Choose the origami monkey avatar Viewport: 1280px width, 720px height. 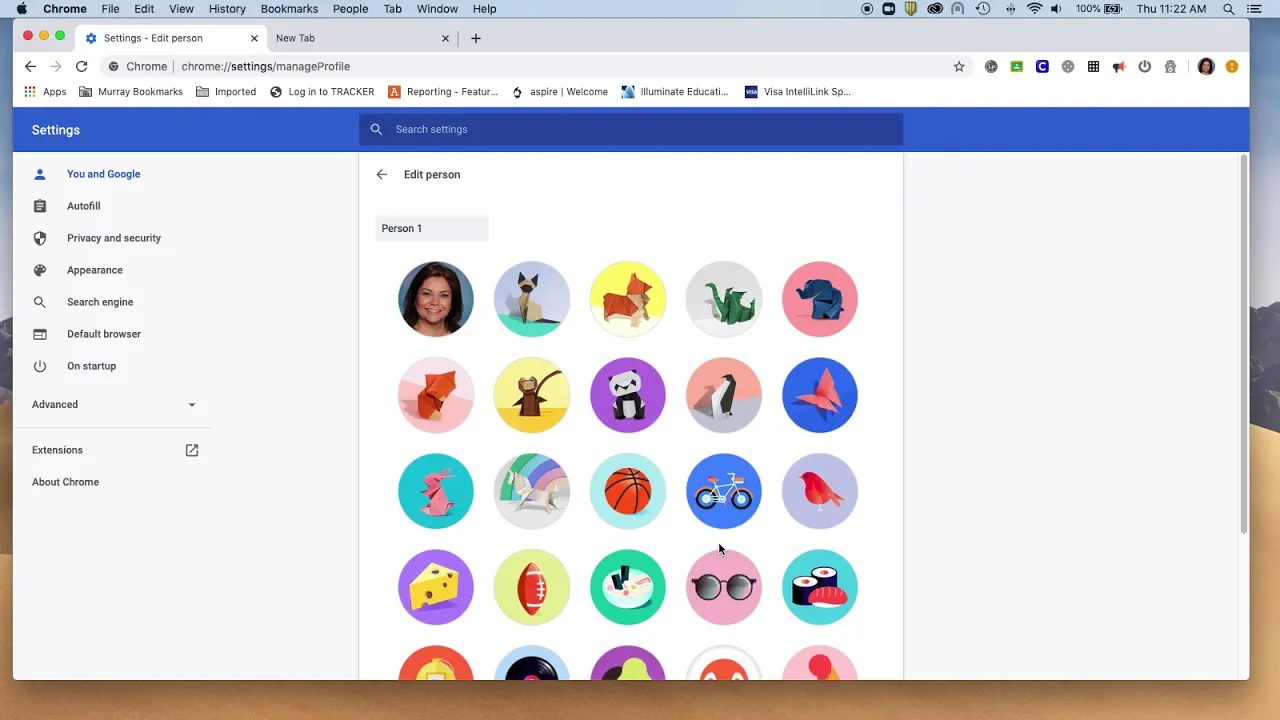point(532,395)
